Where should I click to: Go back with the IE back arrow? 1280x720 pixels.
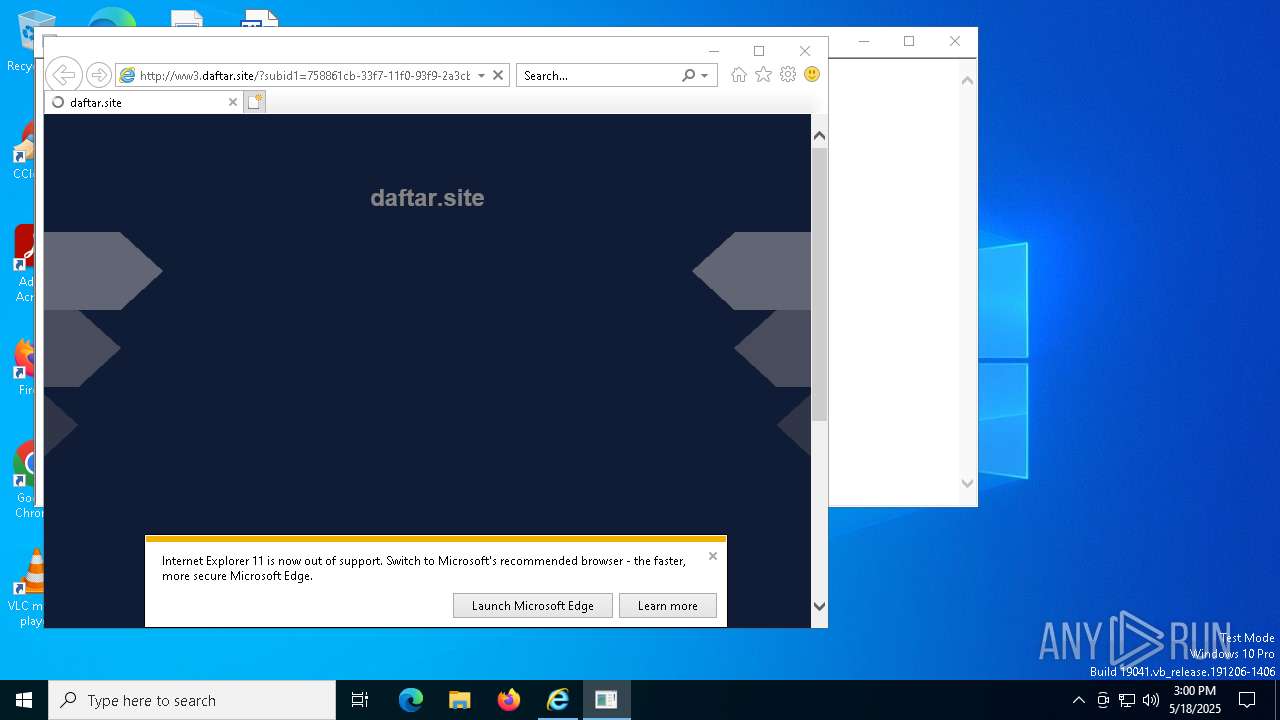pyautogui.click(x=63, y=75)
